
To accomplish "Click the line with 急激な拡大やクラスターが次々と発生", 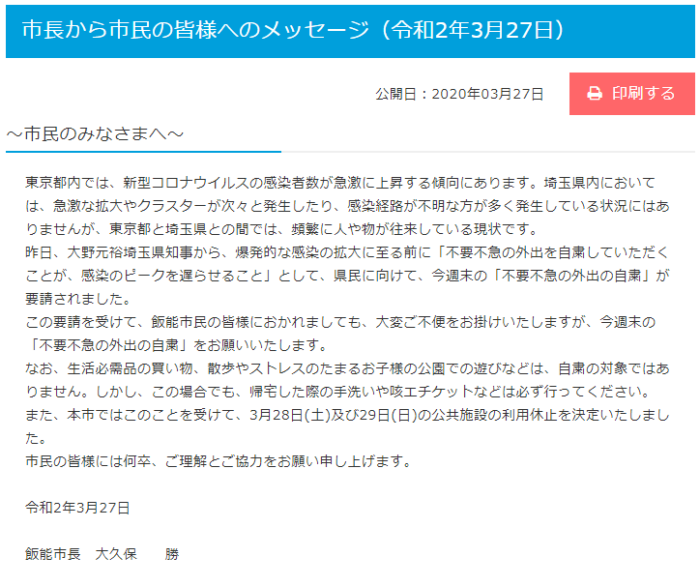I will click(347, 206).
